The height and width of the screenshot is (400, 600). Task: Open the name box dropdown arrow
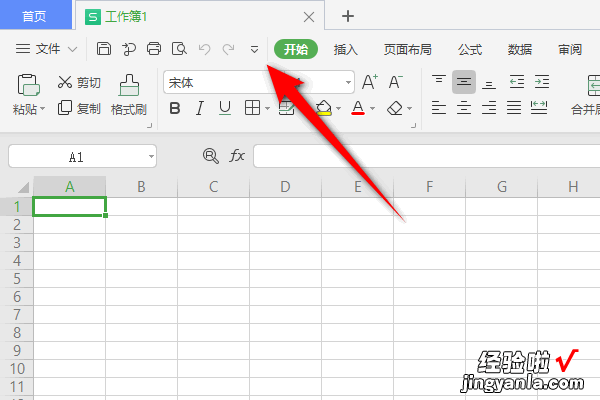[x=151, y=156]
